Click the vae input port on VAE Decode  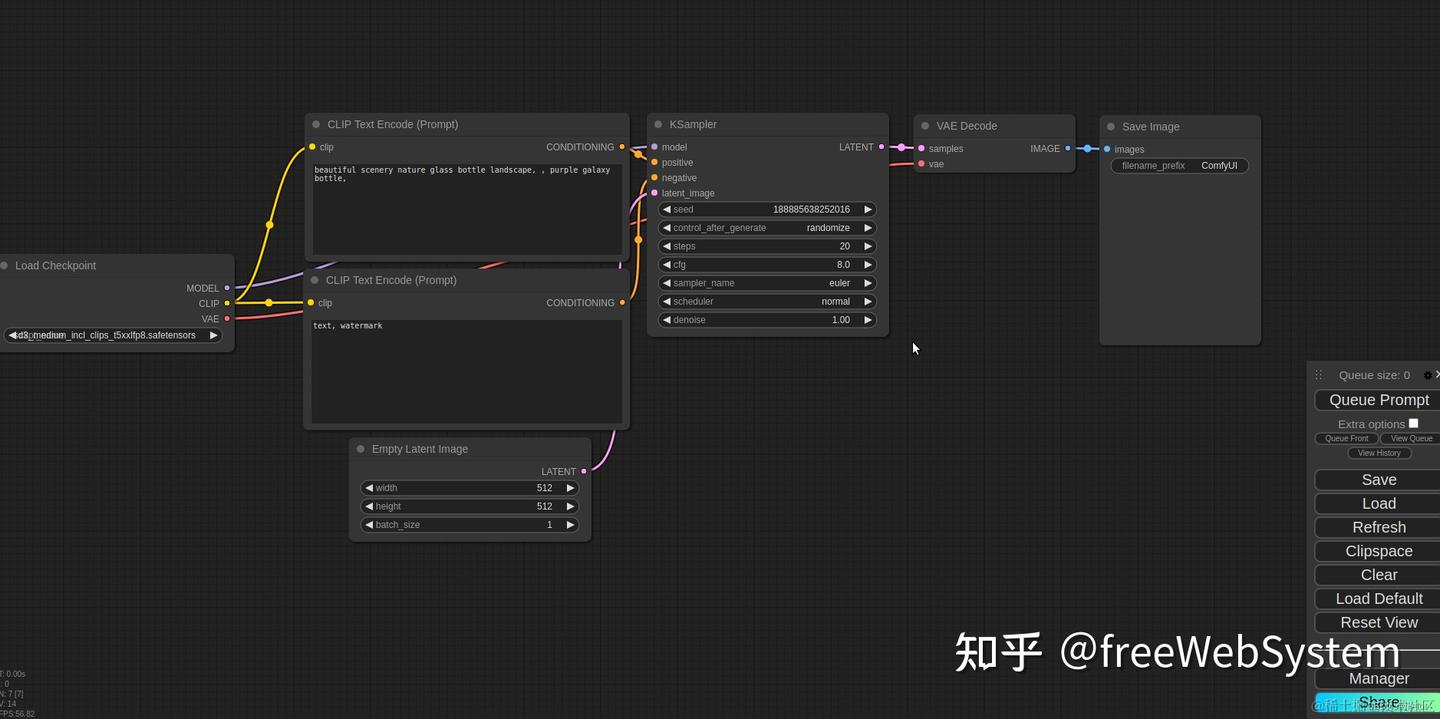pyautogui.click(x=921, y=164)
